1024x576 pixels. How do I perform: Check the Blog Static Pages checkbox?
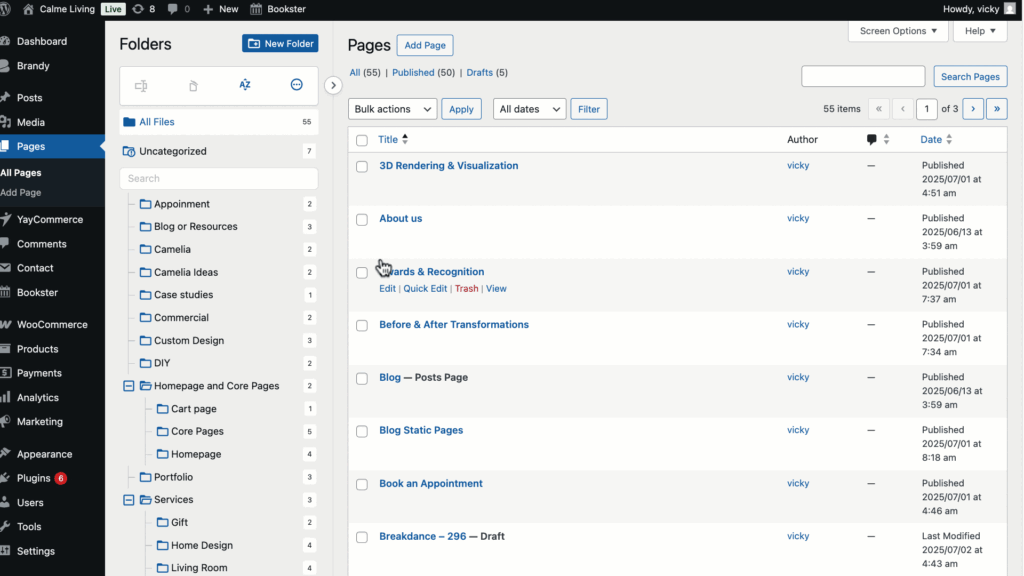(x=361, y=430)
